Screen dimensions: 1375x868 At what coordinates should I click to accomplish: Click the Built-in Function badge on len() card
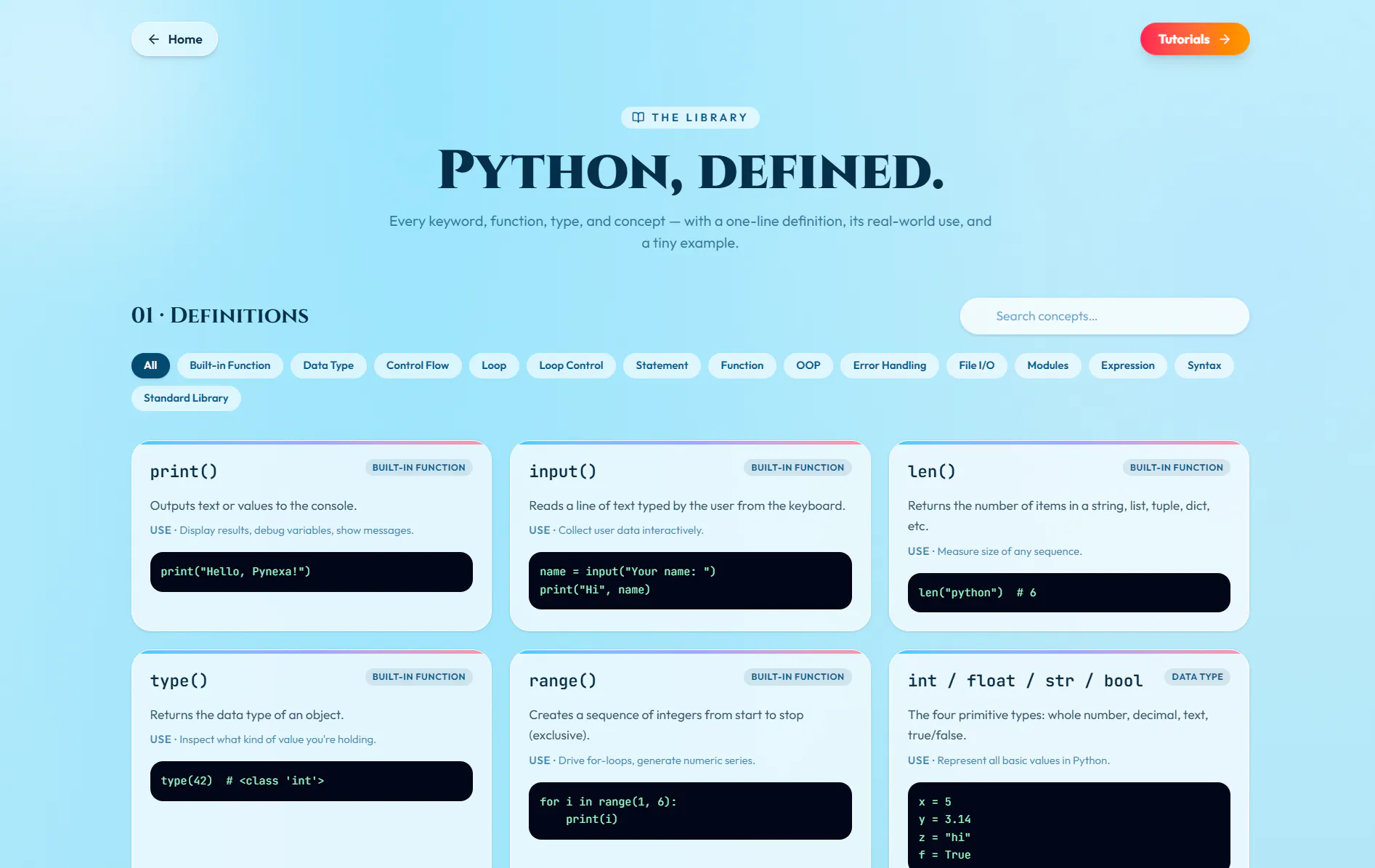(1177, 468)
